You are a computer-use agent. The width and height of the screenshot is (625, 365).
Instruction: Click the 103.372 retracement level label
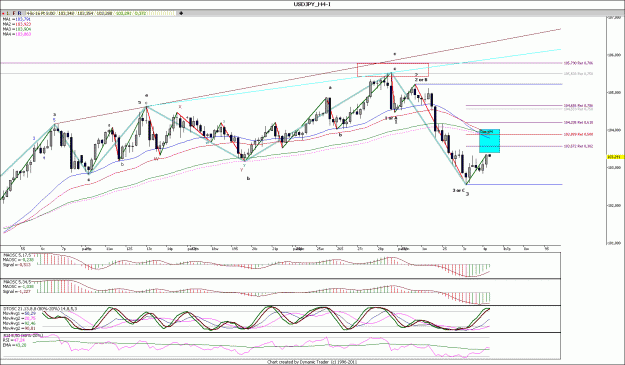[x=578, y=146]
